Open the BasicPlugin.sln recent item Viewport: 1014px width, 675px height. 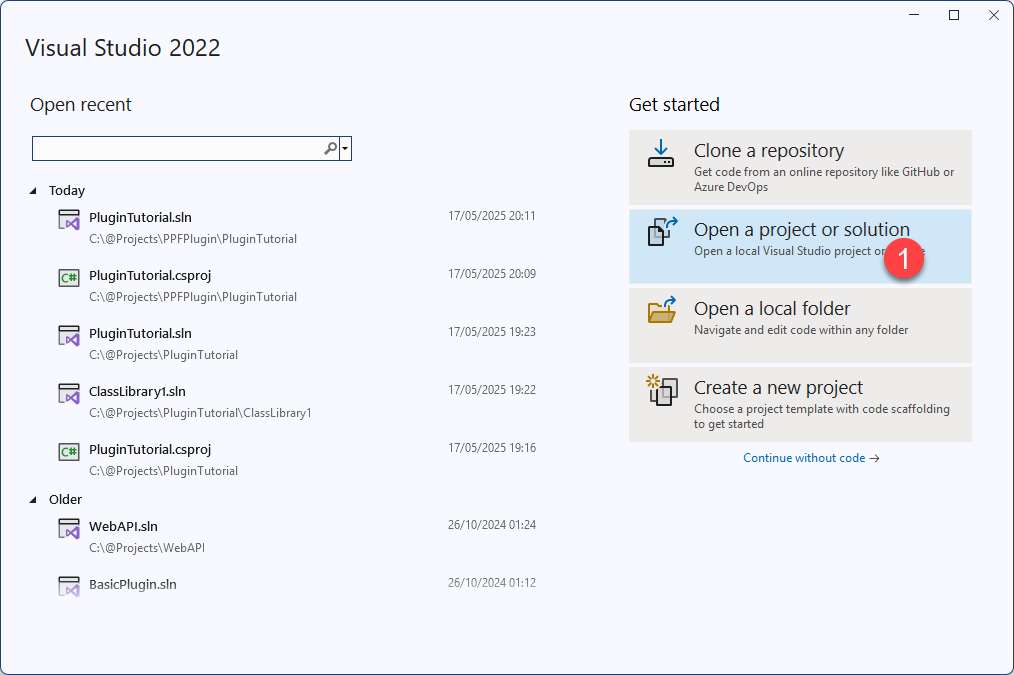(133, 584)
